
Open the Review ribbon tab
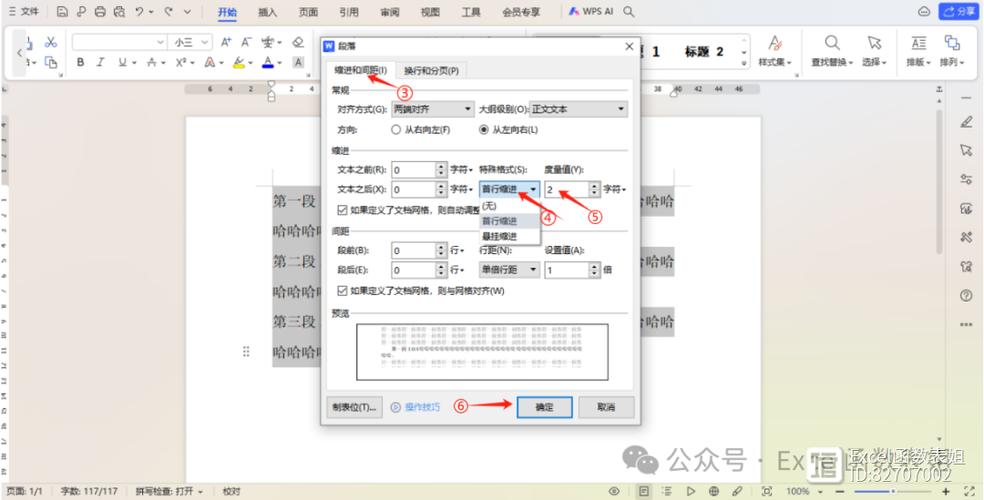(389, 12)
